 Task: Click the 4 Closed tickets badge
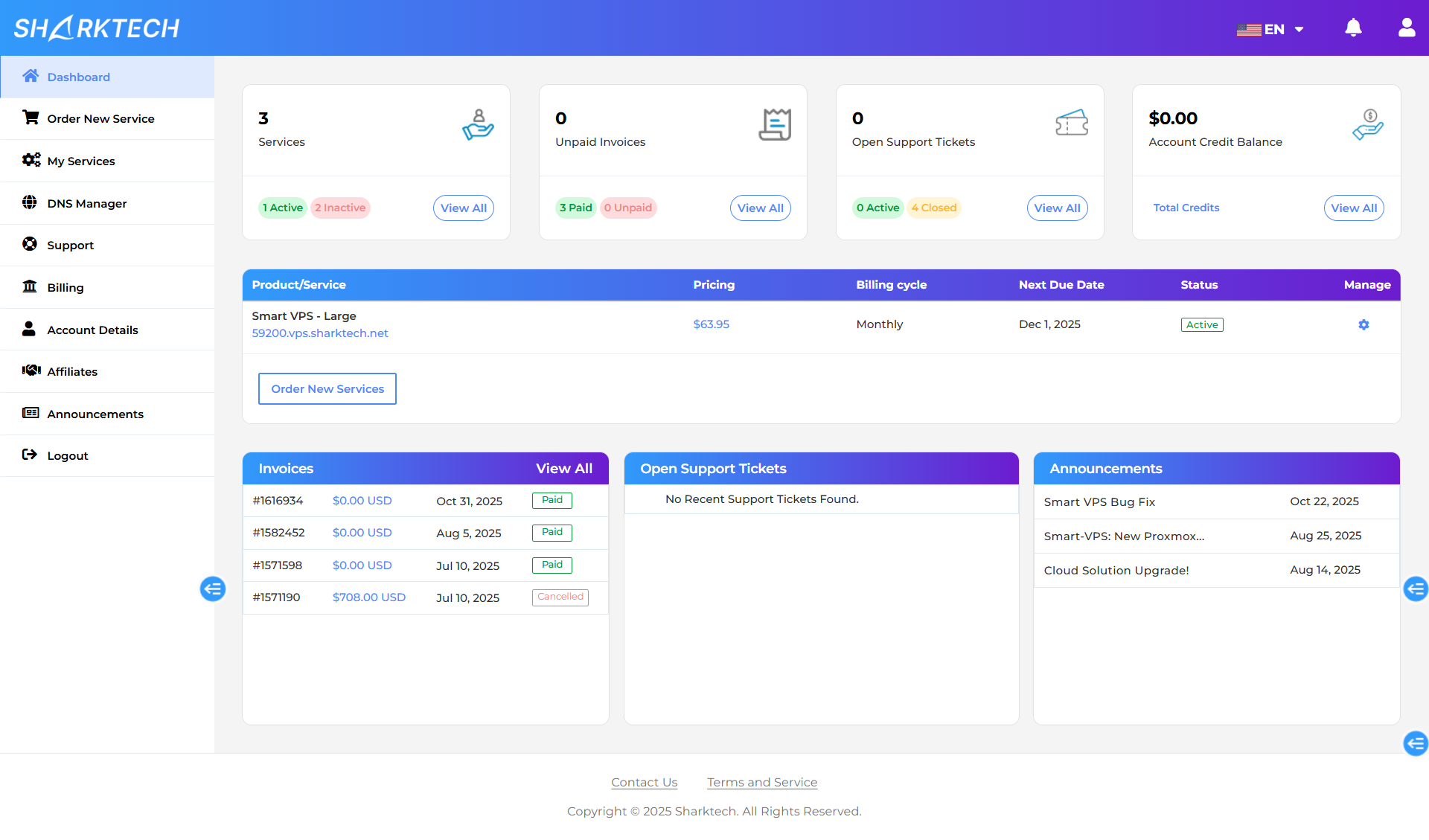pyautogui.click(x=934, y=208)
